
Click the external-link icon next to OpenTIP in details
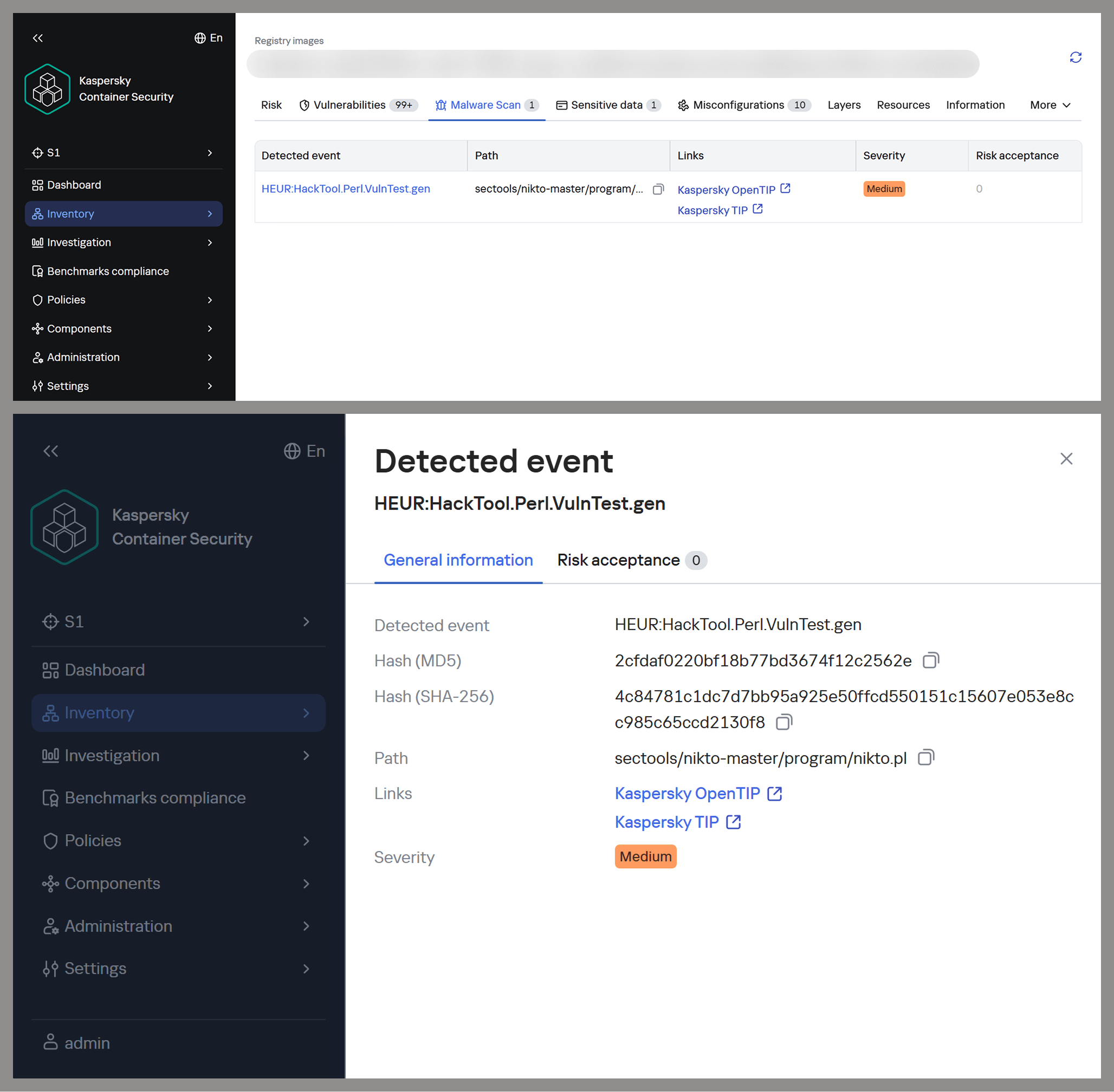pyautogui.click(x=774, y=793)
